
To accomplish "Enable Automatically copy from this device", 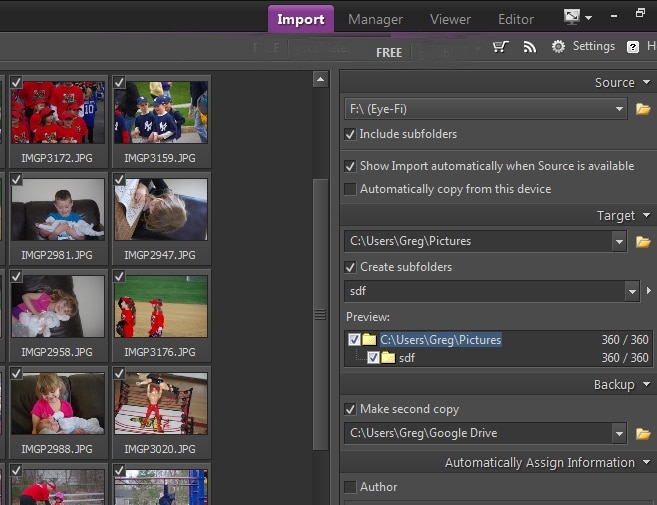I will pyautogui.click(x=350, y=189).
